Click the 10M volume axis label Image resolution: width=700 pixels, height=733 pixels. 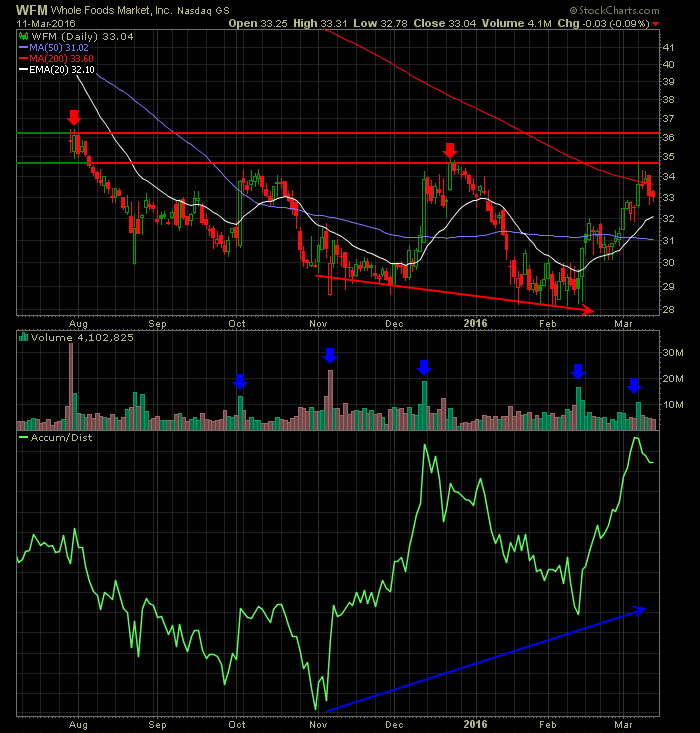(673, 405)
